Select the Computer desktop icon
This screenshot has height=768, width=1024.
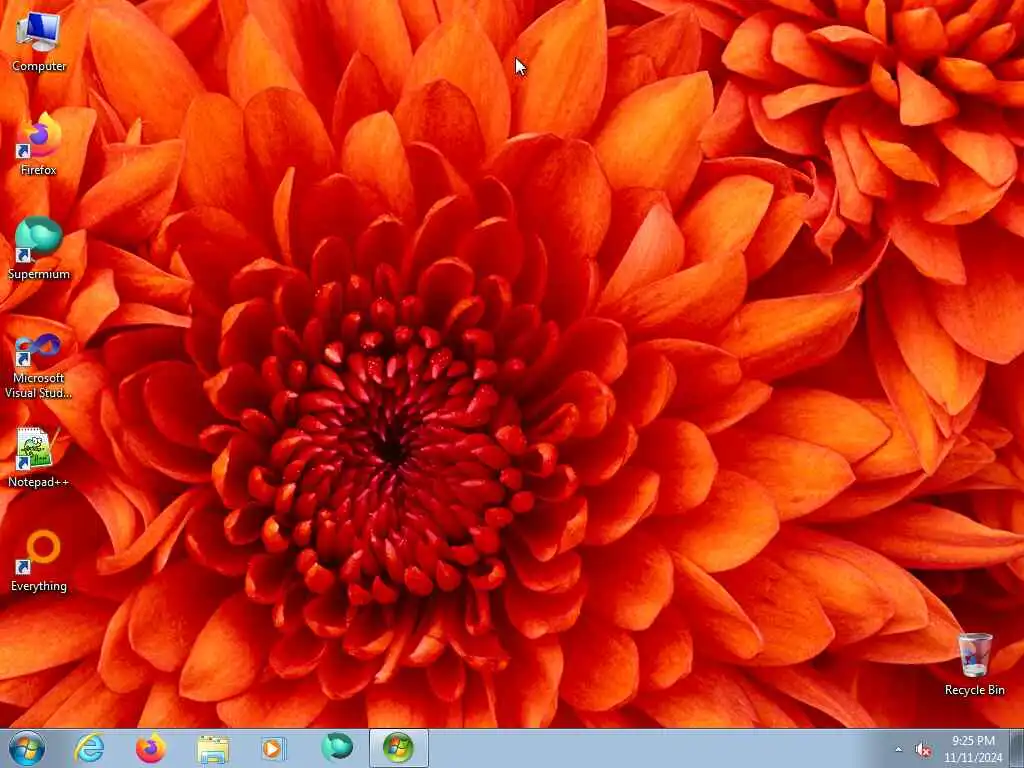click(39, 42)
